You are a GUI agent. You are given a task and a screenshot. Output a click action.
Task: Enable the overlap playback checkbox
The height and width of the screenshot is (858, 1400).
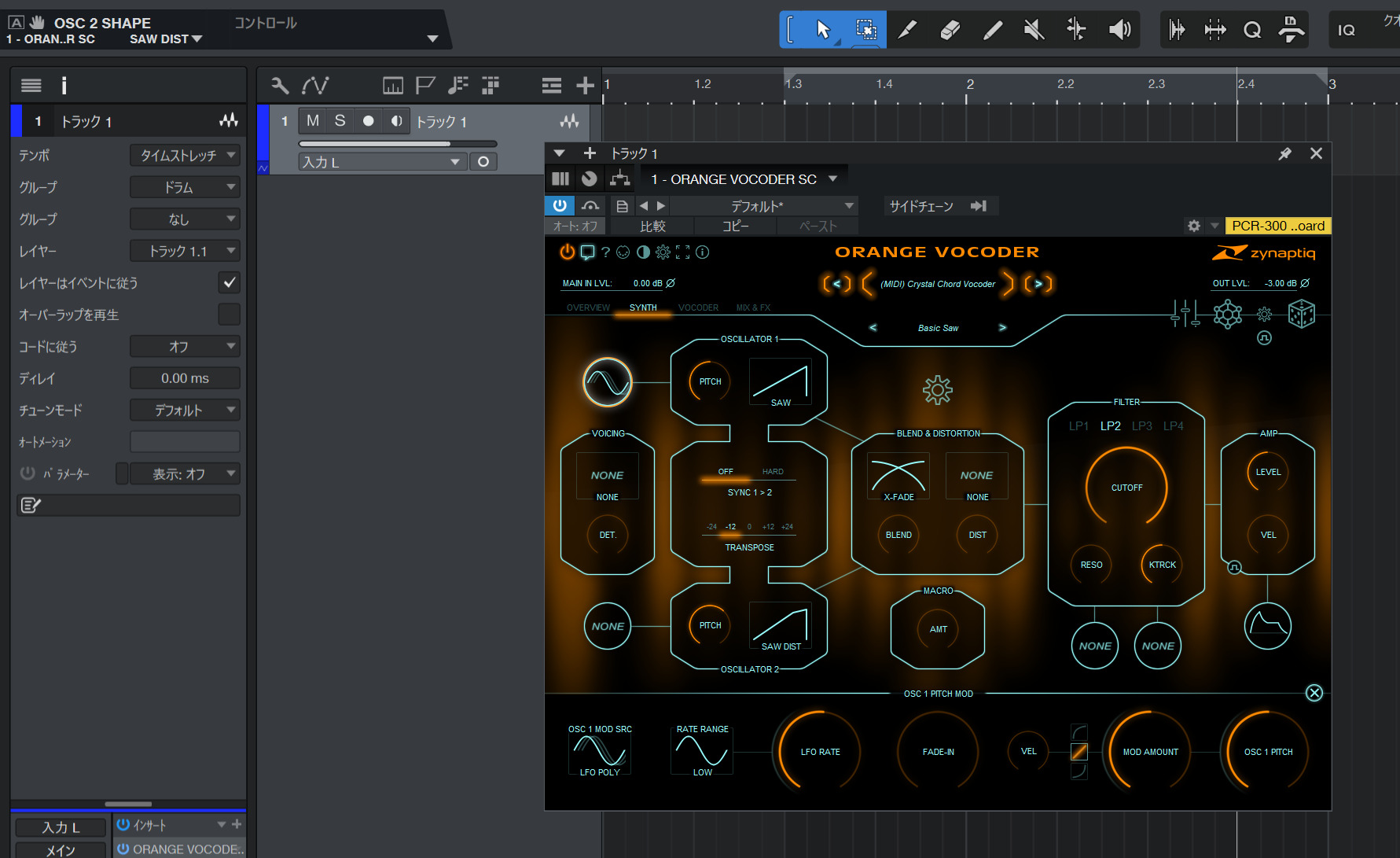pyautogui.click(x=229, y=315)
